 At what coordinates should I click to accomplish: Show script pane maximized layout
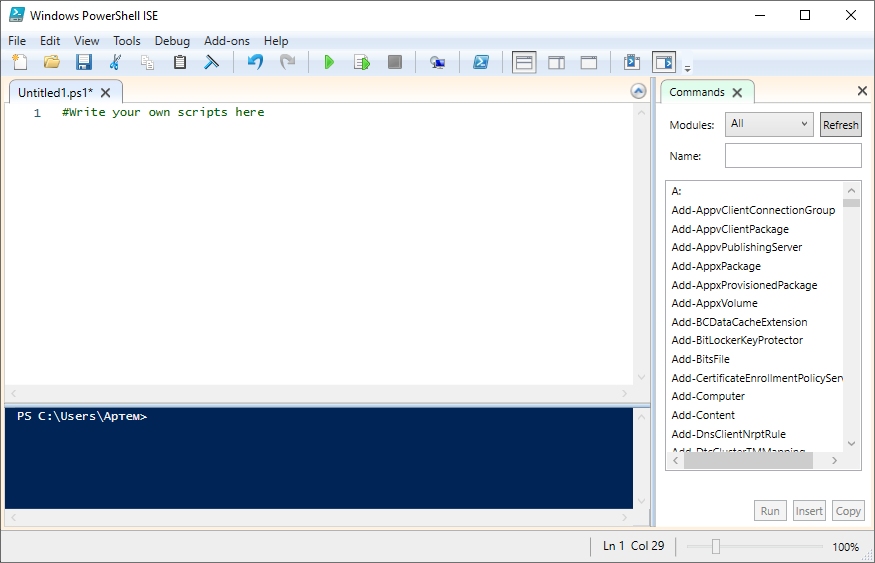point(589,62)
